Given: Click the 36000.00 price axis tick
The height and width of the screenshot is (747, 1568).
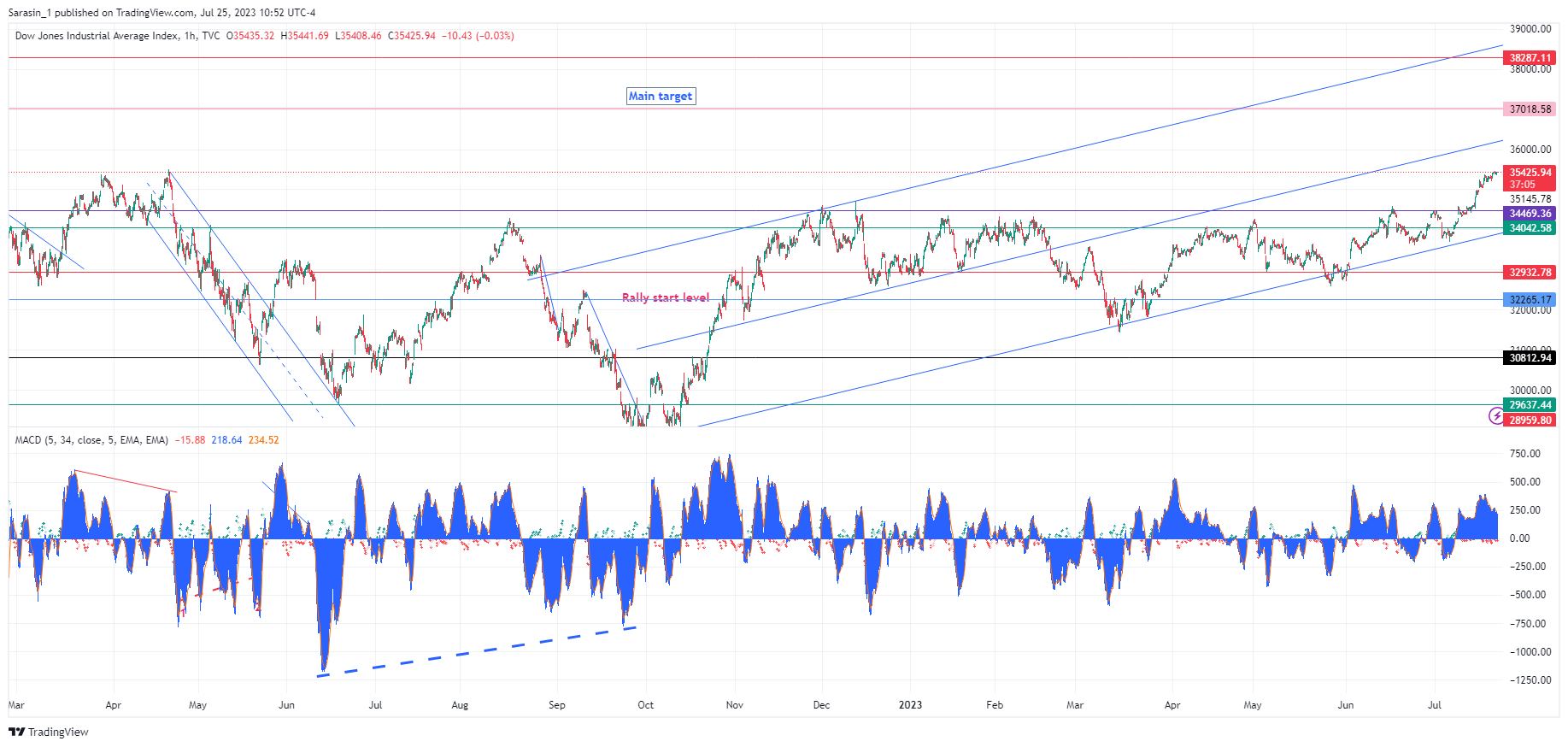Looking at the screenshot, I should click(x=1530, y=150).
